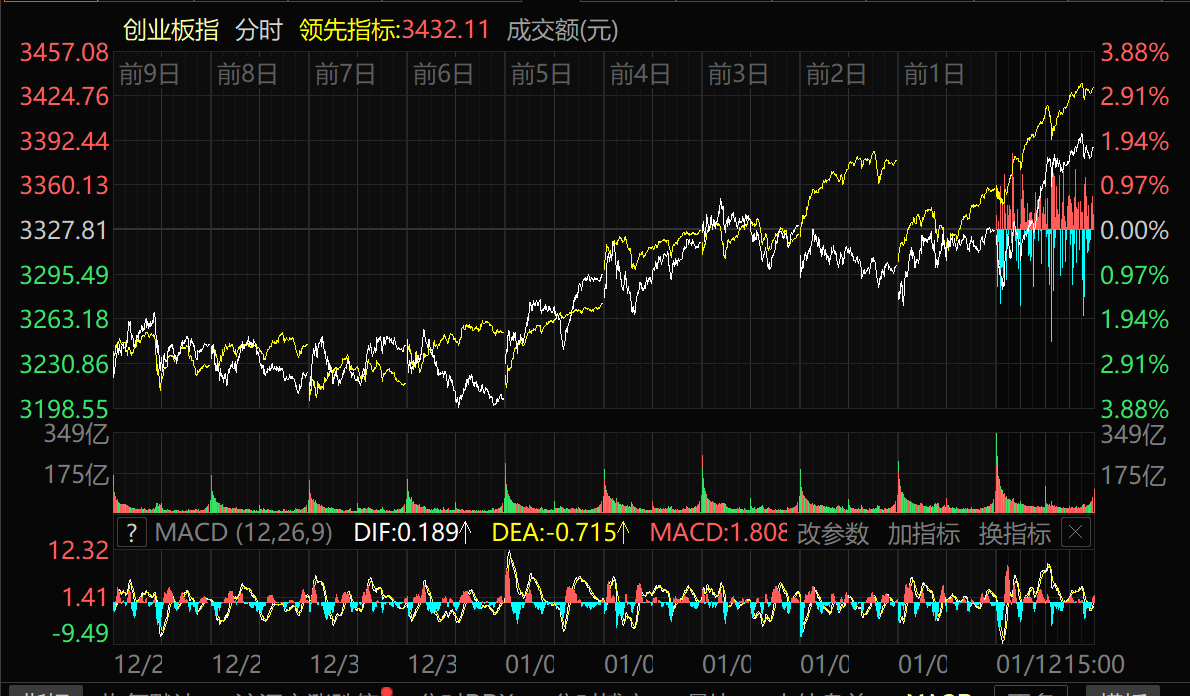
Task: Select the MACD (12,26,9) indicator name
Action: click(x=243, y=532)
